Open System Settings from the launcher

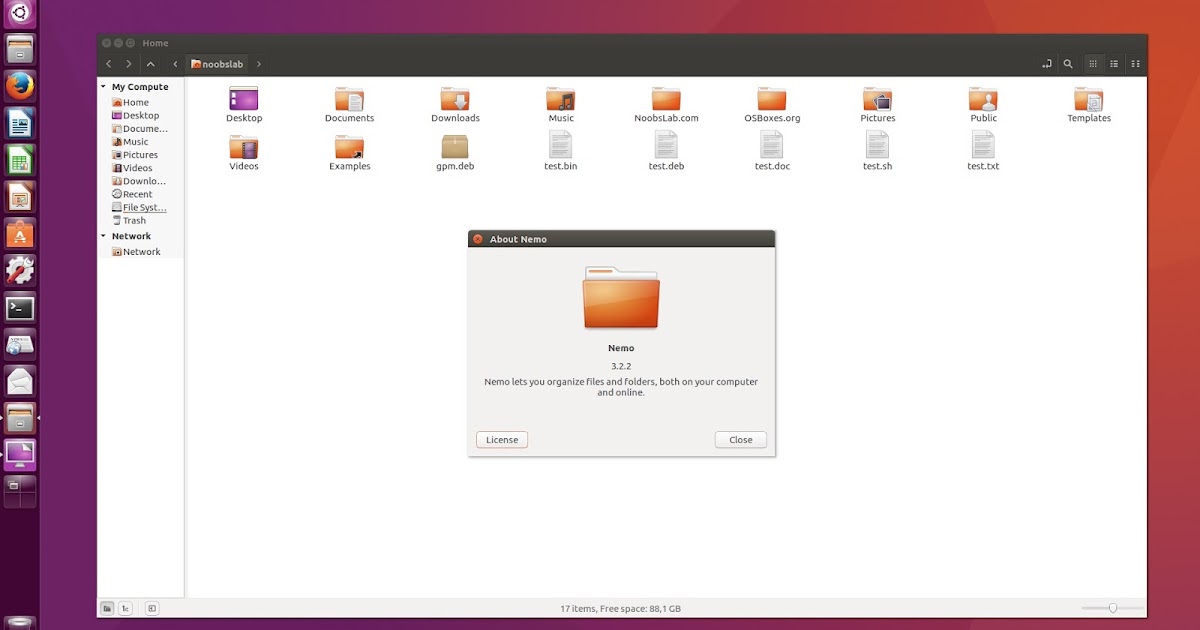click(20, 270)
